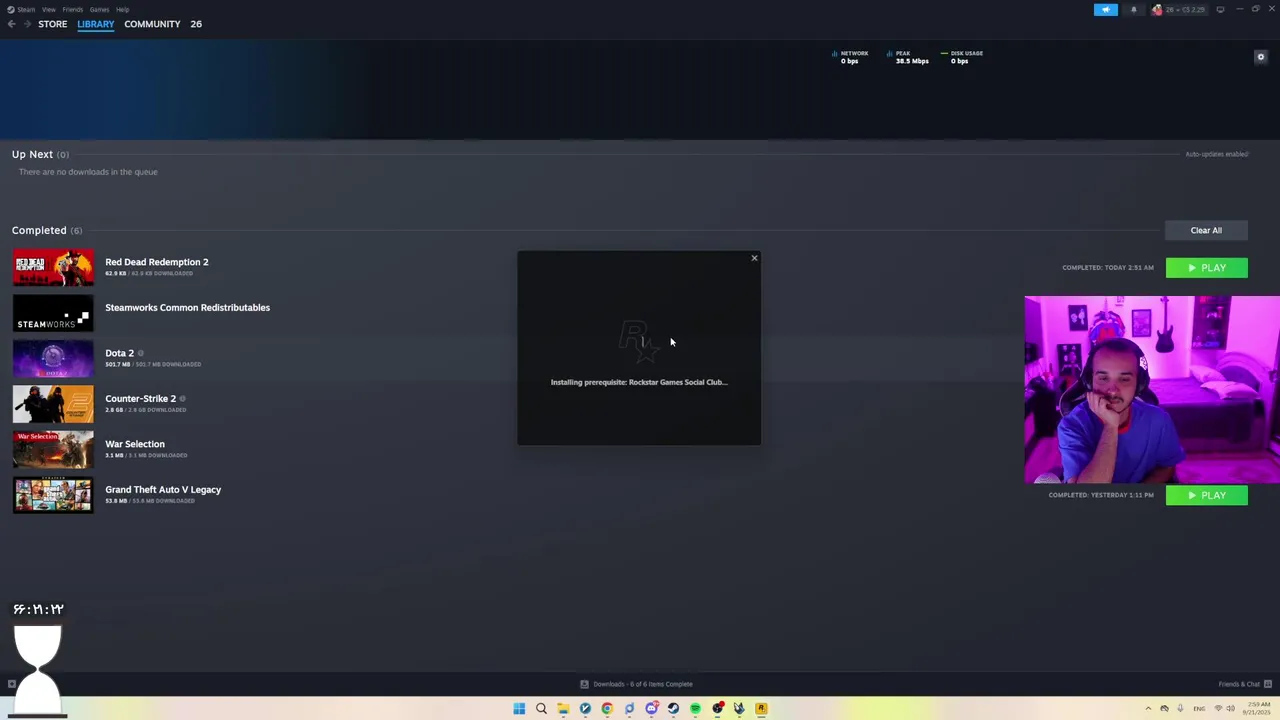This screenshot has width=1280, height=720.
Task: Open the Windows Start menu
Action: click(519, 709)
